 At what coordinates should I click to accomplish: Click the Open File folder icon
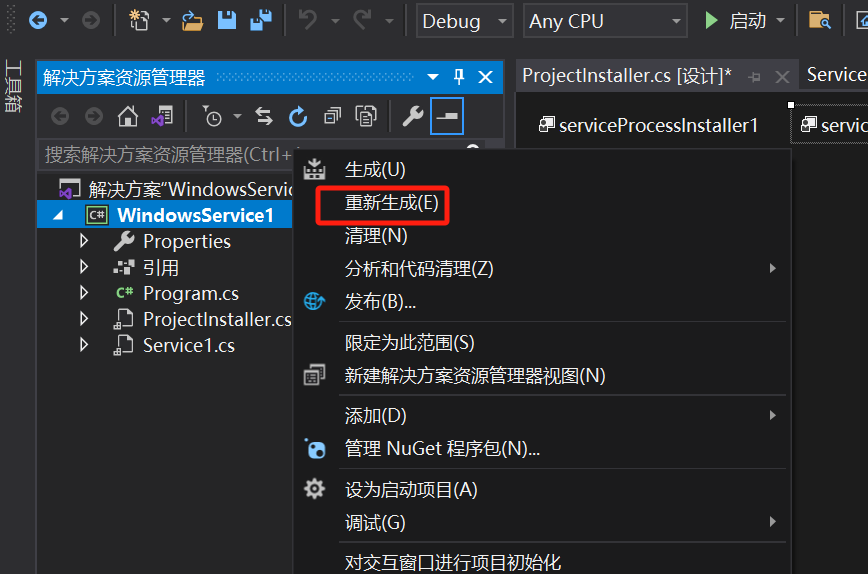pyautogui.click(x=192, y=21)
